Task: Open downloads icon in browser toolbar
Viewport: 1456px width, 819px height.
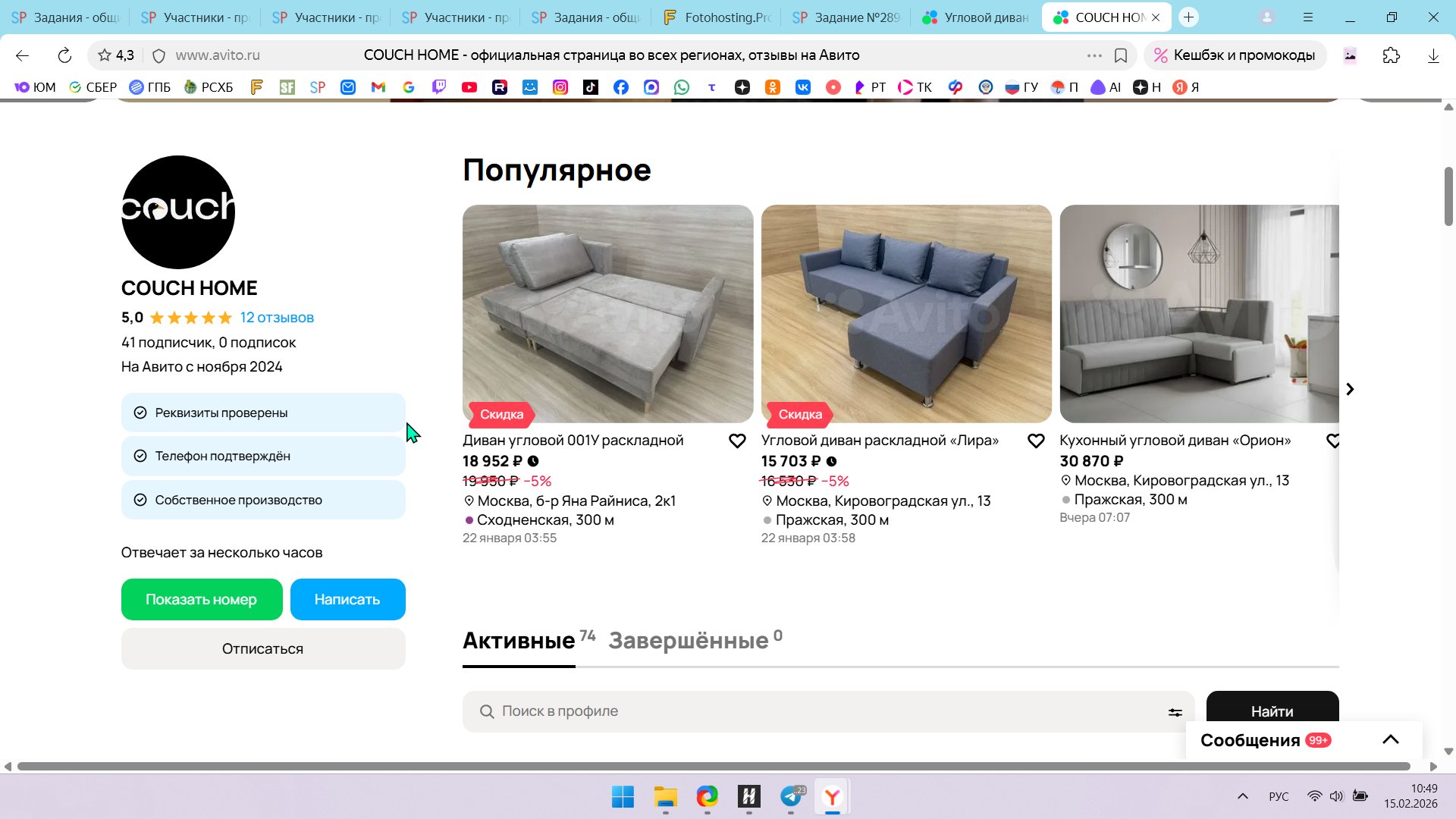Action: click(x=1433, y=55)
